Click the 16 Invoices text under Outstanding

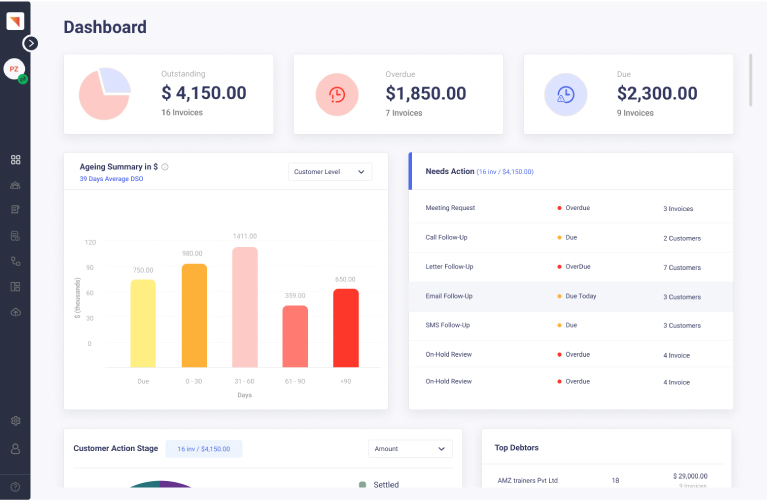point(182,113)
